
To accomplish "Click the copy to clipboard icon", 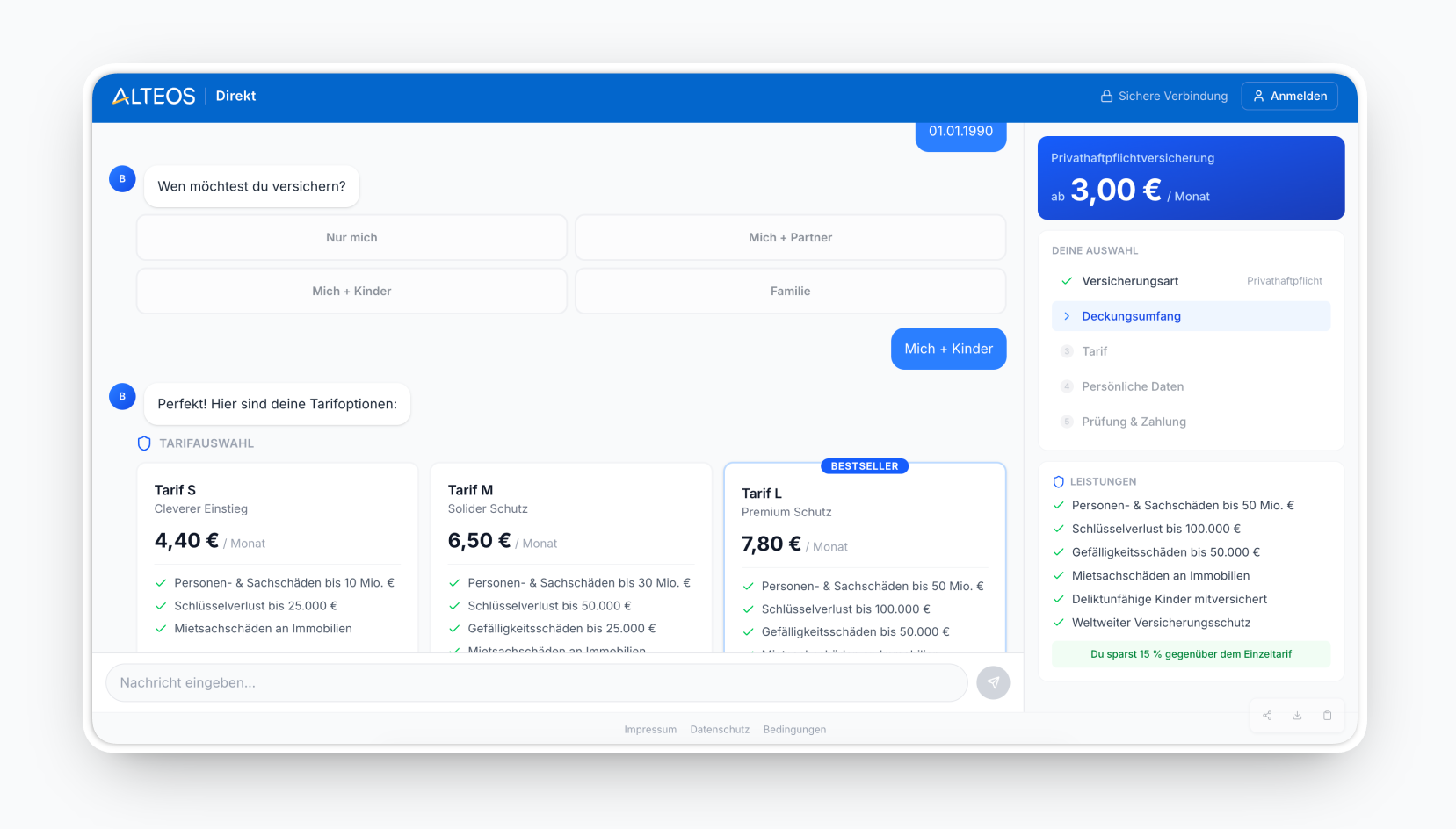I will 1327,716.
